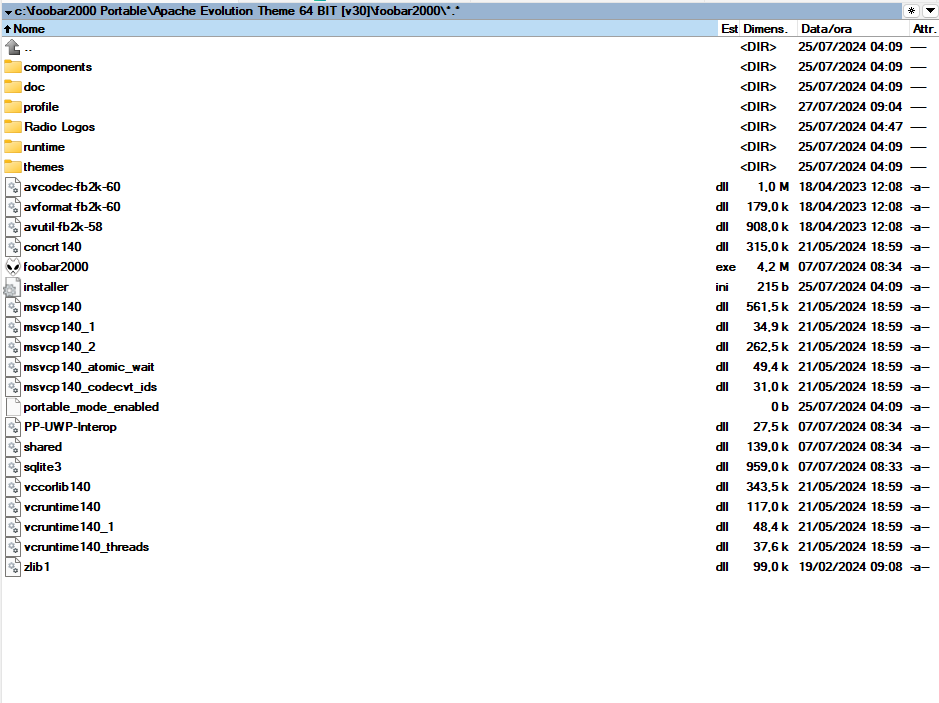Viewport: 939px width, 703px height.
Task: Select the msvcp140_atomic_wait file name
Action: pyautogui.click(x=89, y=367)
